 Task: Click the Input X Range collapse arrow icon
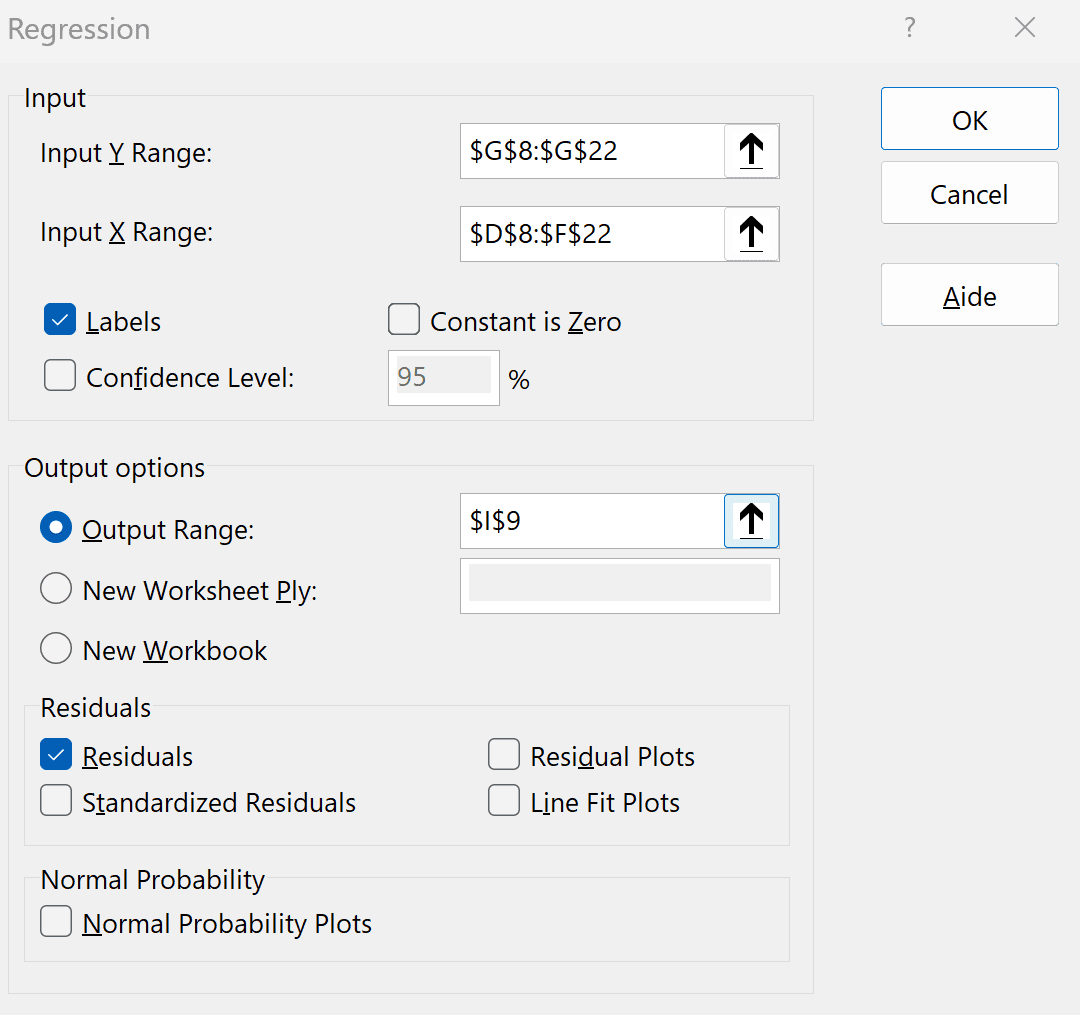point(751,234)
